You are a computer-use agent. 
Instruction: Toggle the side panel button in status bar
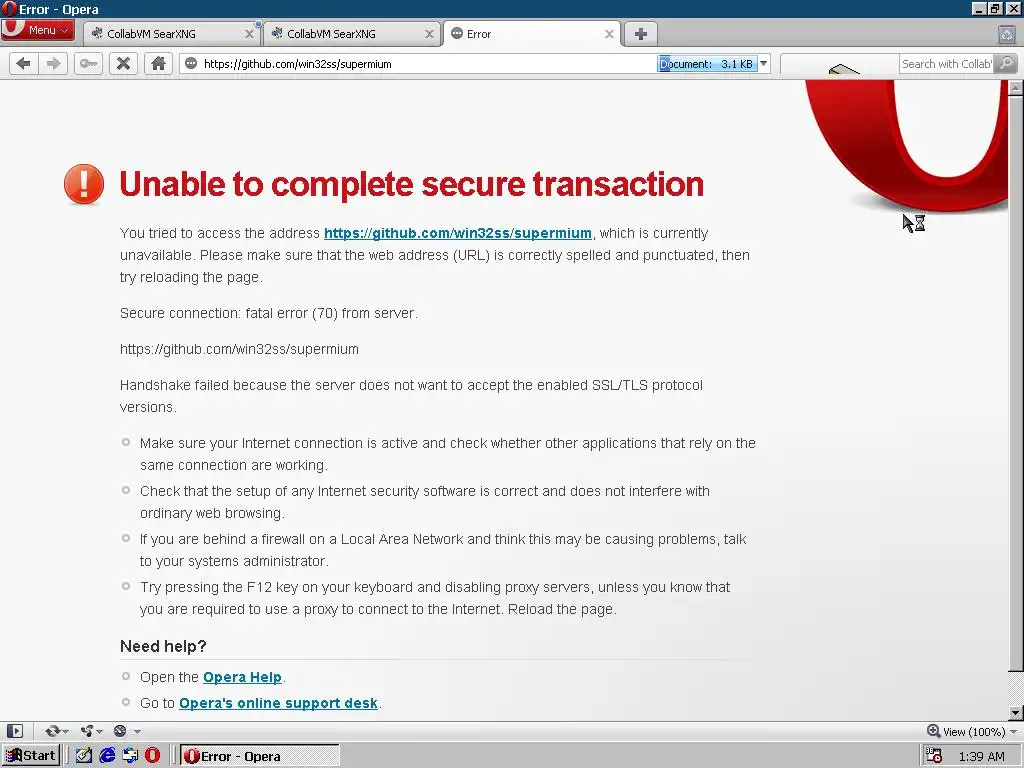[14, 731]
